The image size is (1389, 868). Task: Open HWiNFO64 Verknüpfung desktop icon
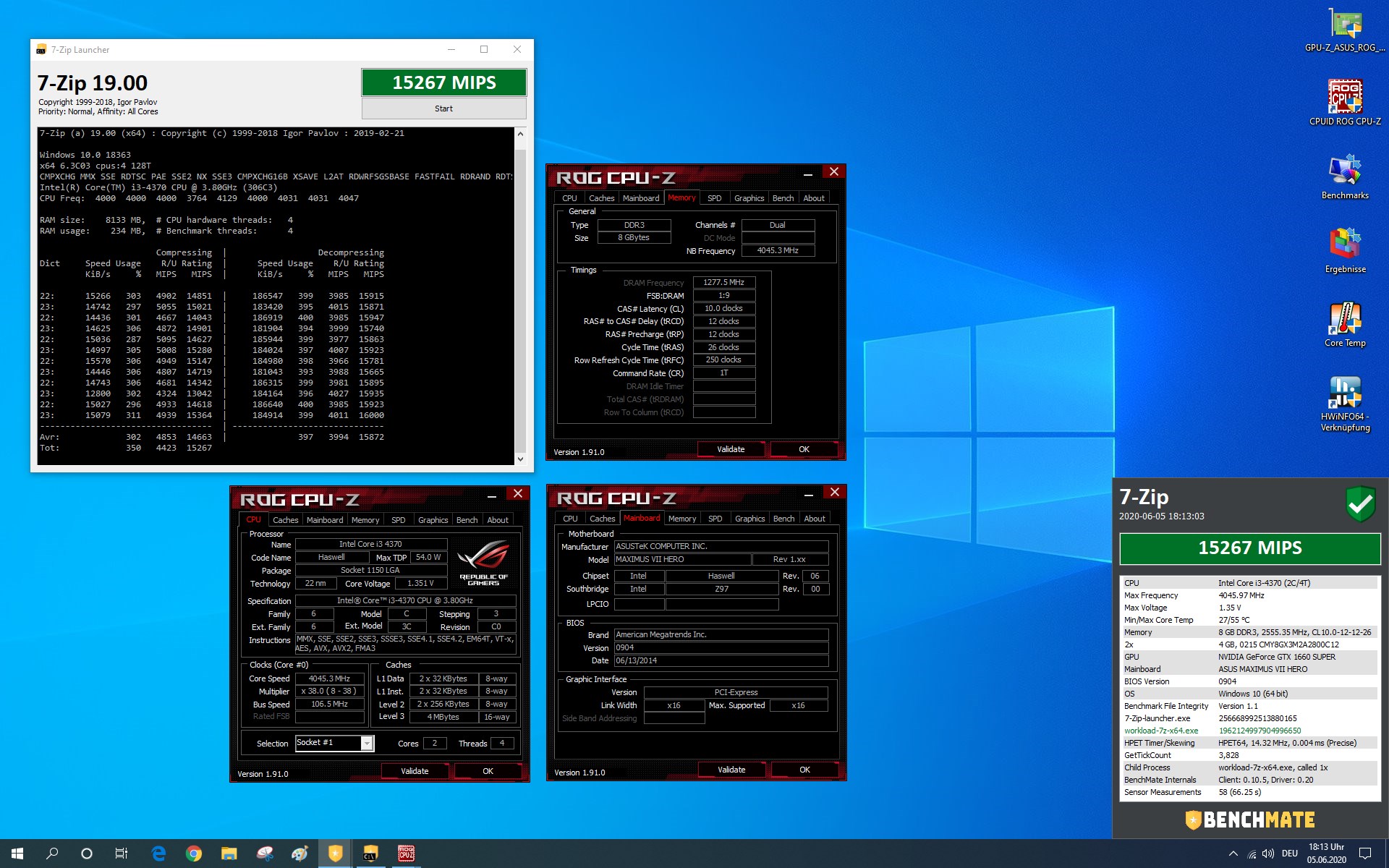pos(1345,404)
